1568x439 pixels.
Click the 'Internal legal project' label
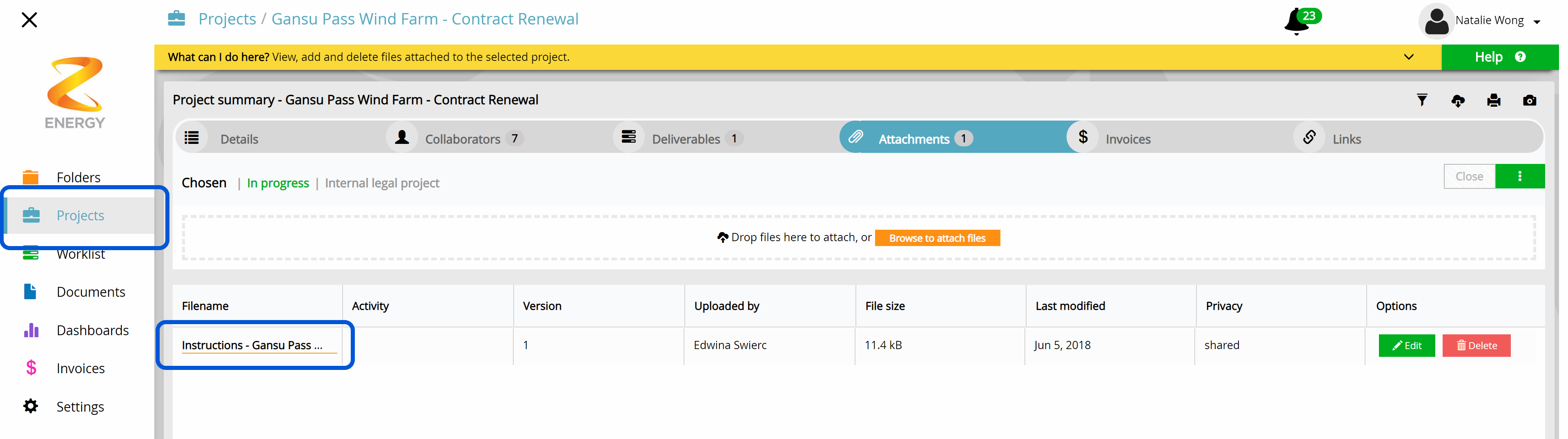[x=382, y=183]
